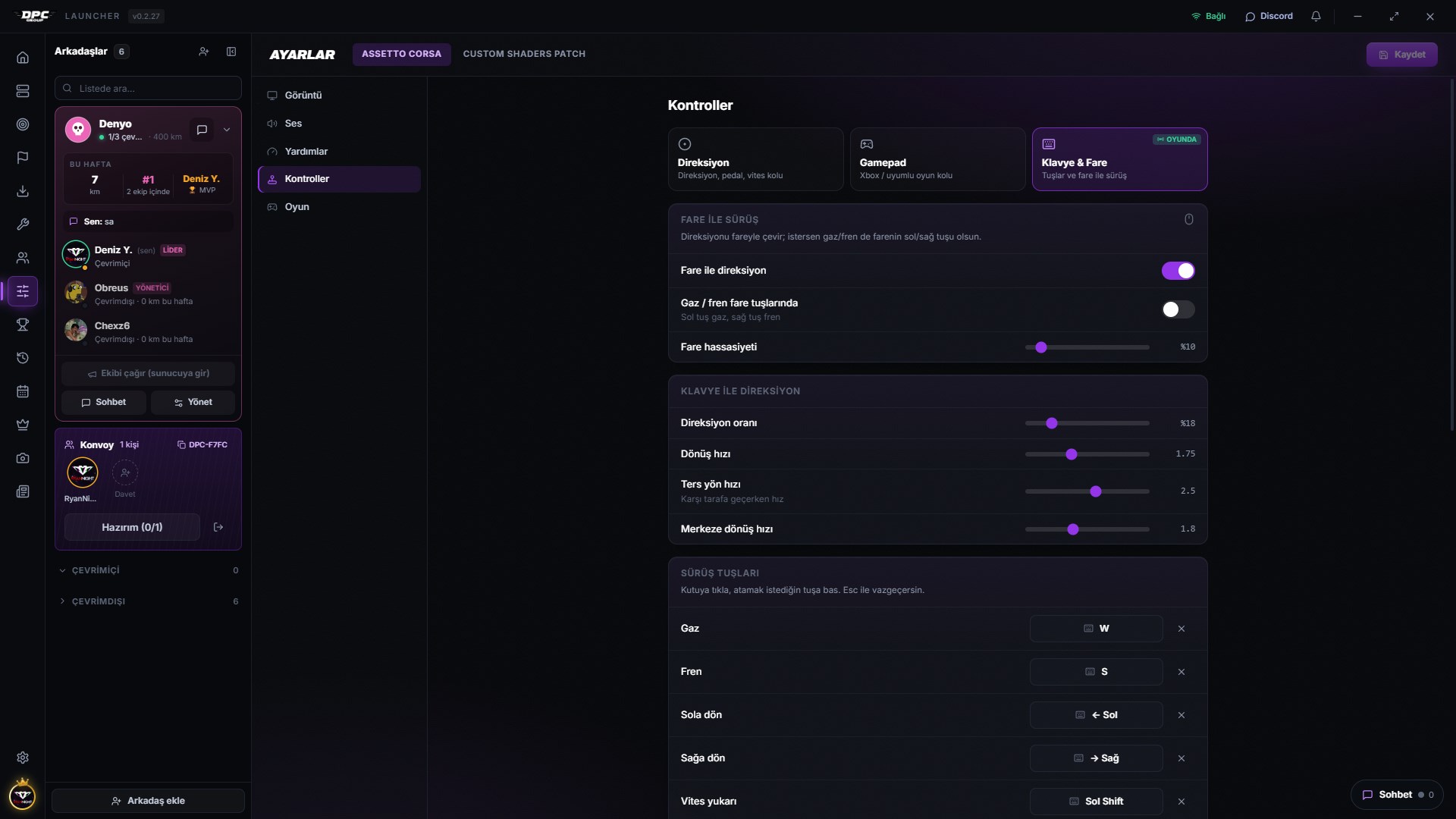Select the Direksiyon control mode card
Screen dimensions: 1456x819
coord(755,159)
